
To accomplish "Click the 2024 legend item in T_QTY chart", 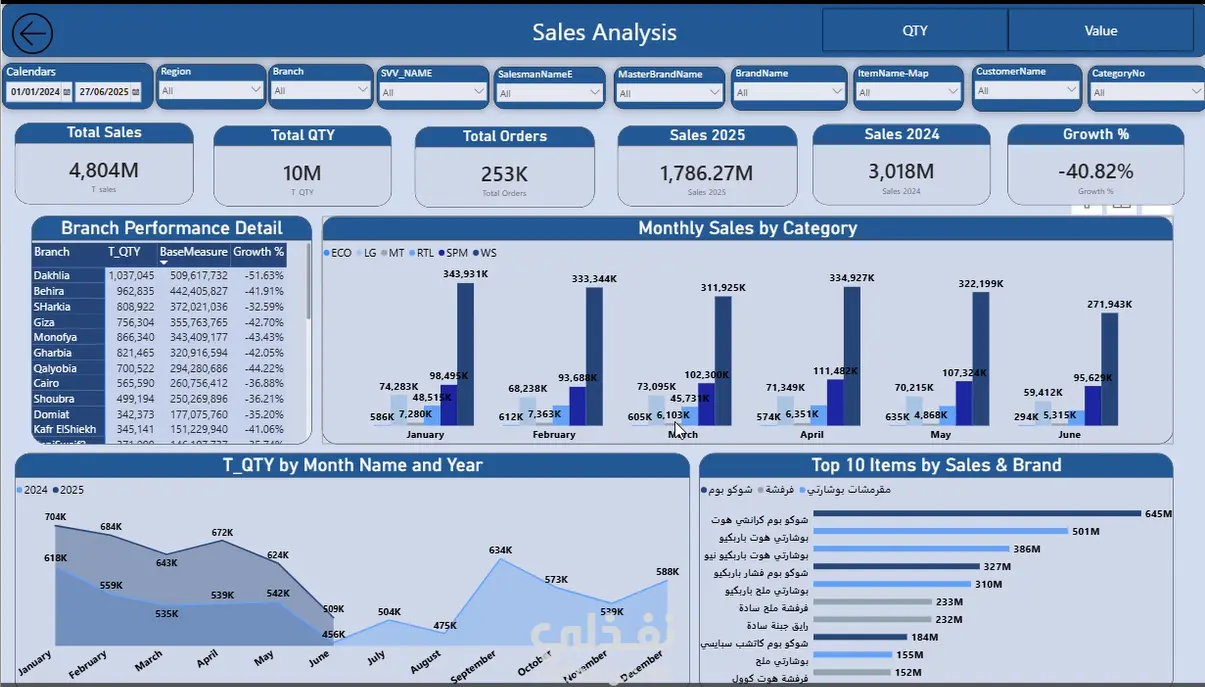I will point(32,490).
